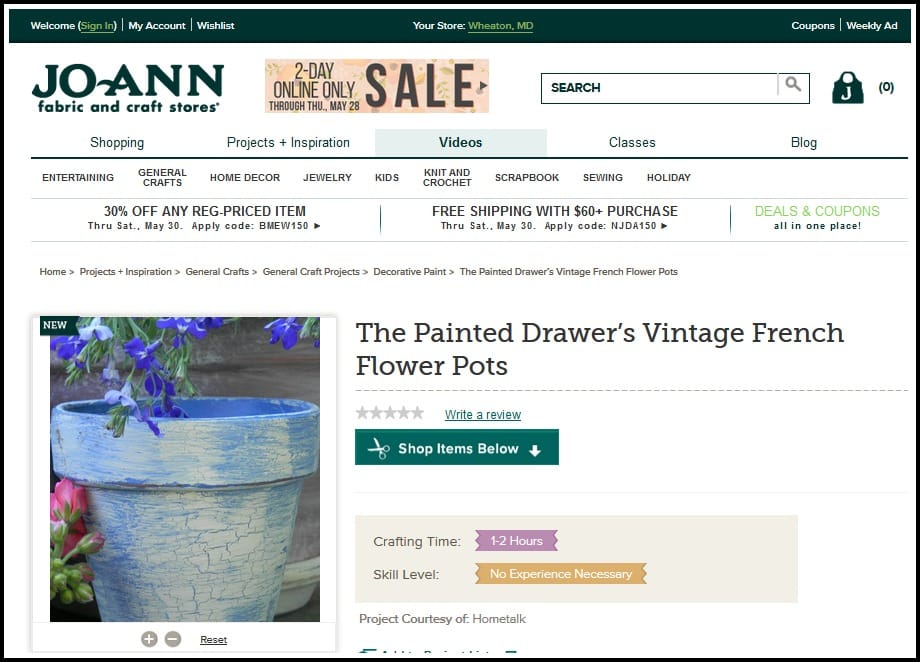The image size is (920, 662).
Task: Select Knit and Crochet category
Action: pos(447,177)
